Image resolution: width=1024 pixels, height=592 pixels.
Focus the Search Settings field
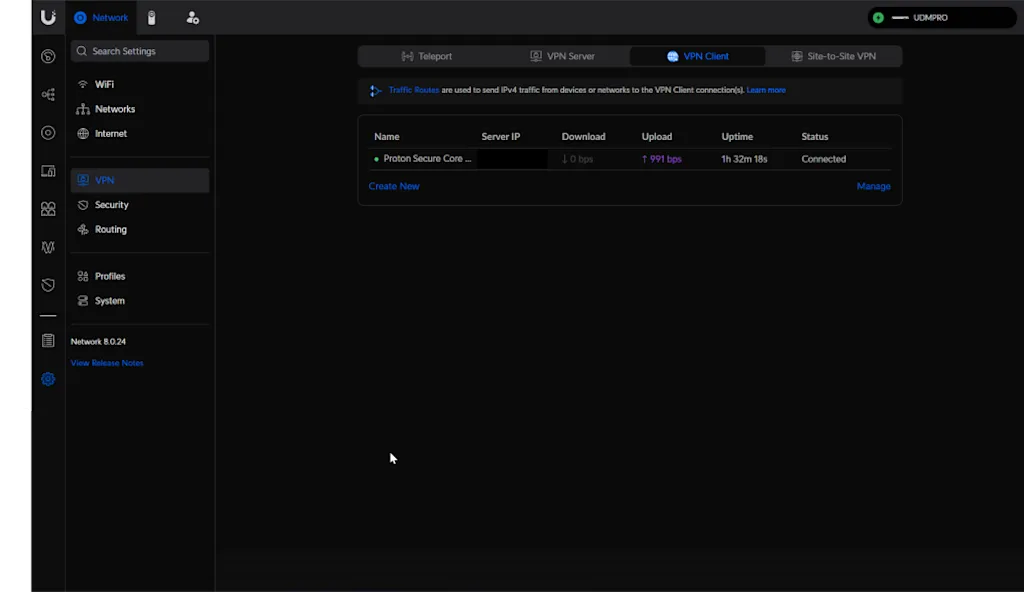140,51
